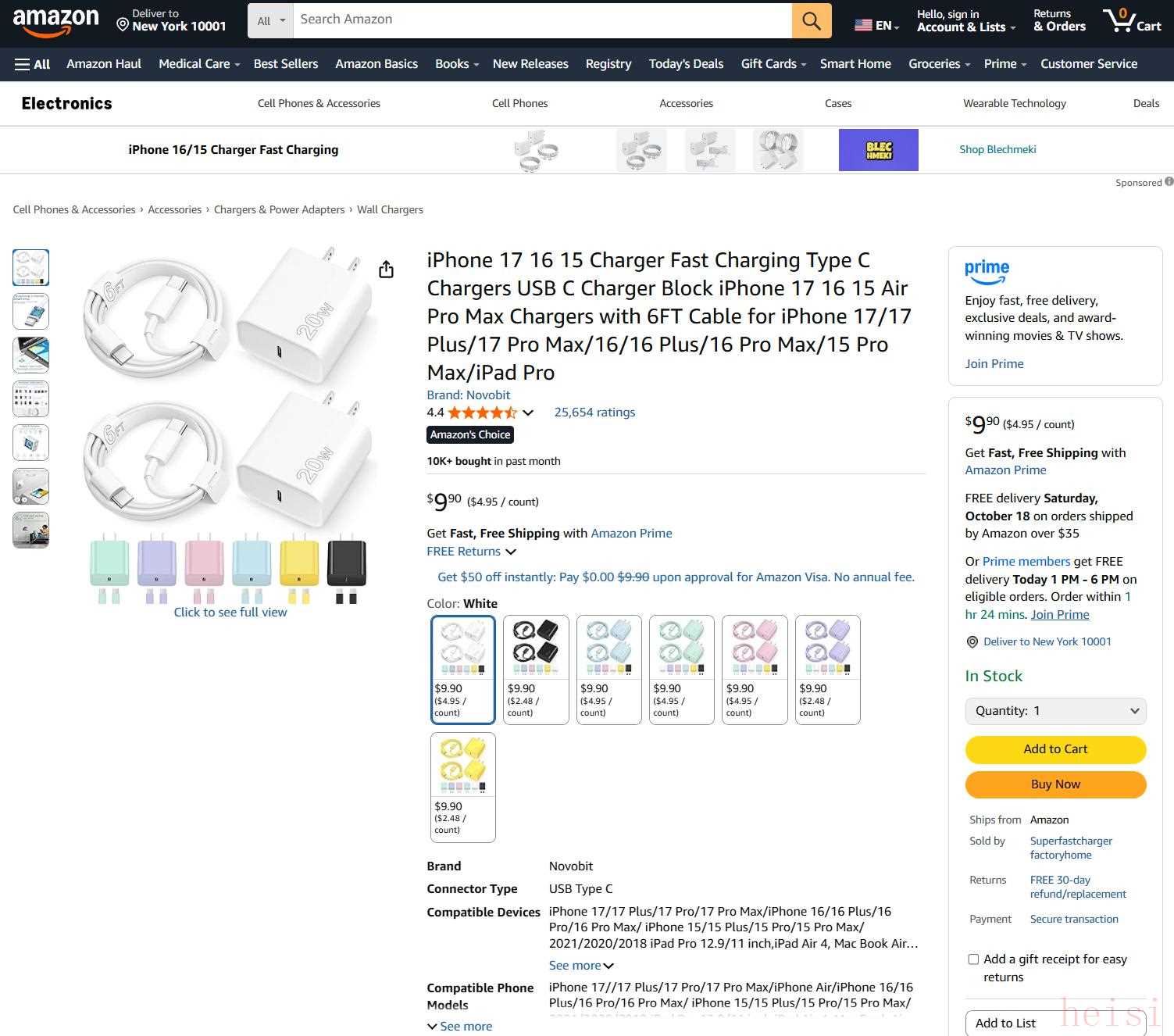Screen dimensions: 1174x1036
Task: Open the Quantity dropdown
Action: (1055, 711)
